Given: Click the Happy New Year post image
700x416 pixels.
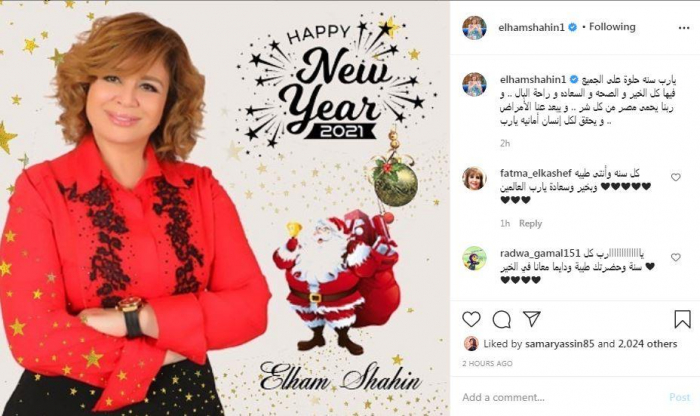Looking at the screenshot, I should tap(225, 209).
